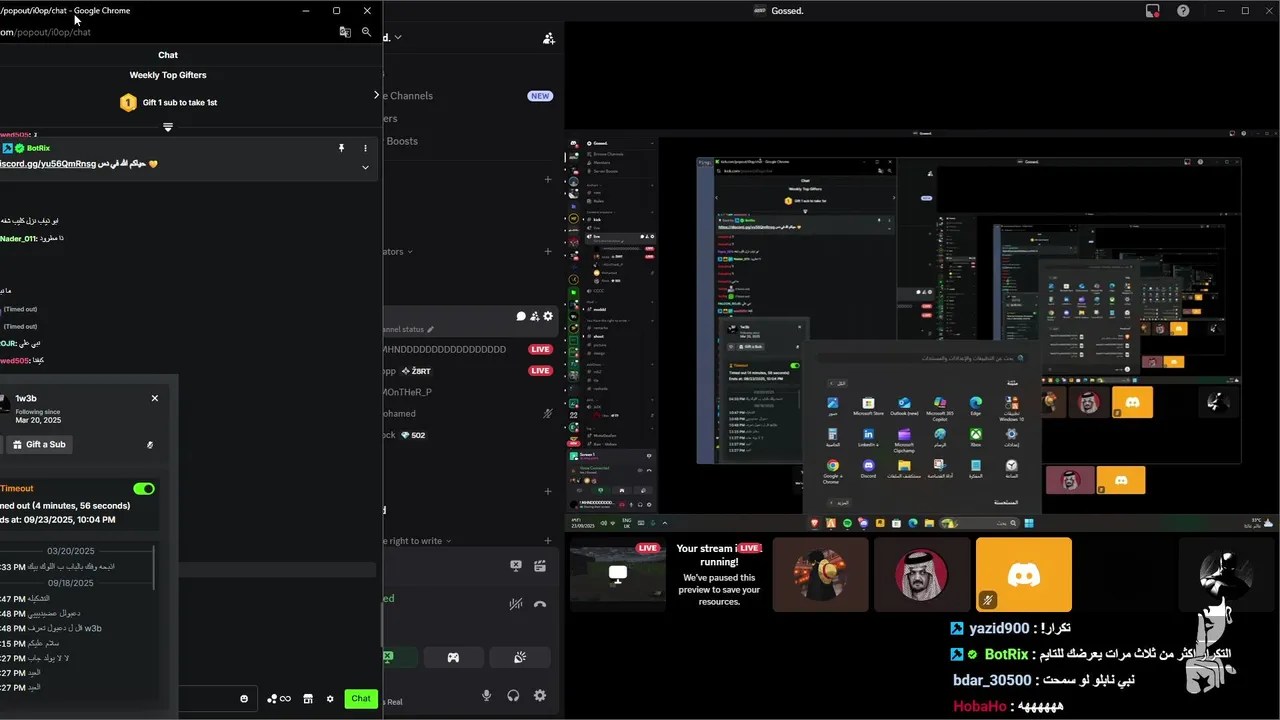The width and height of the screenshot is (1280, 720).
Task: Mute microphone in Discord user panel
Action: [487, 696]
